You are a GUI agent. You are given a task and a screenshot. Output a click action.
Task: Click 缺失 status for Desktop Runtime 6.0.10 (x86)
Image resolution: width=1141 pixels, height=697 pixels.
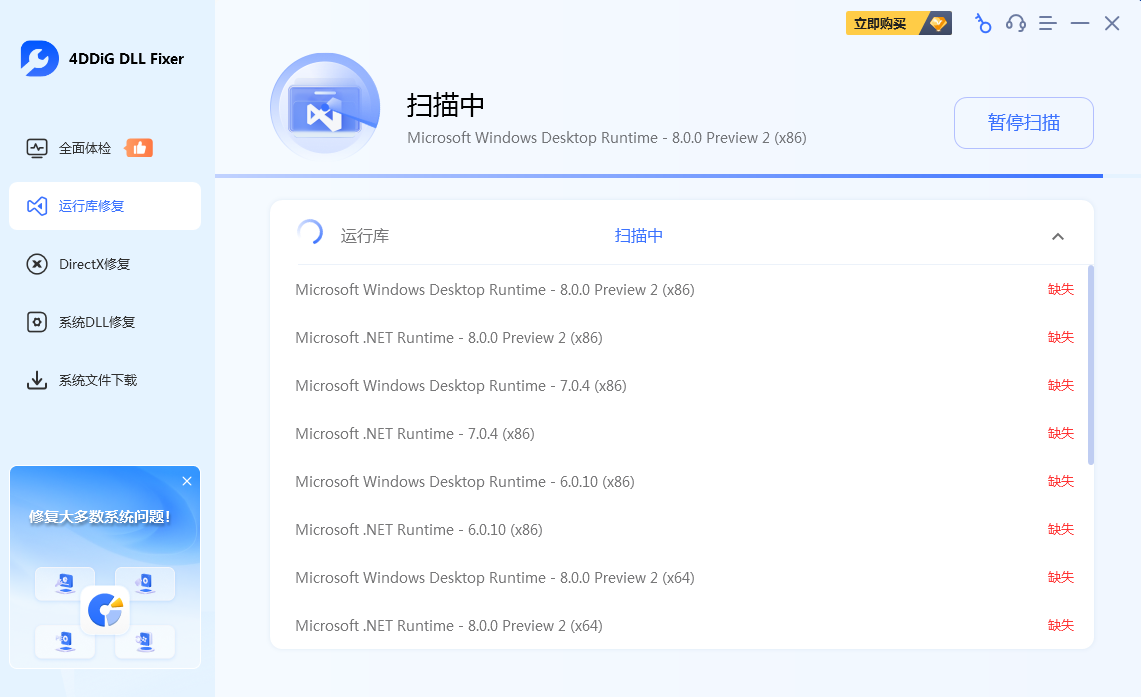point(1060,481)
